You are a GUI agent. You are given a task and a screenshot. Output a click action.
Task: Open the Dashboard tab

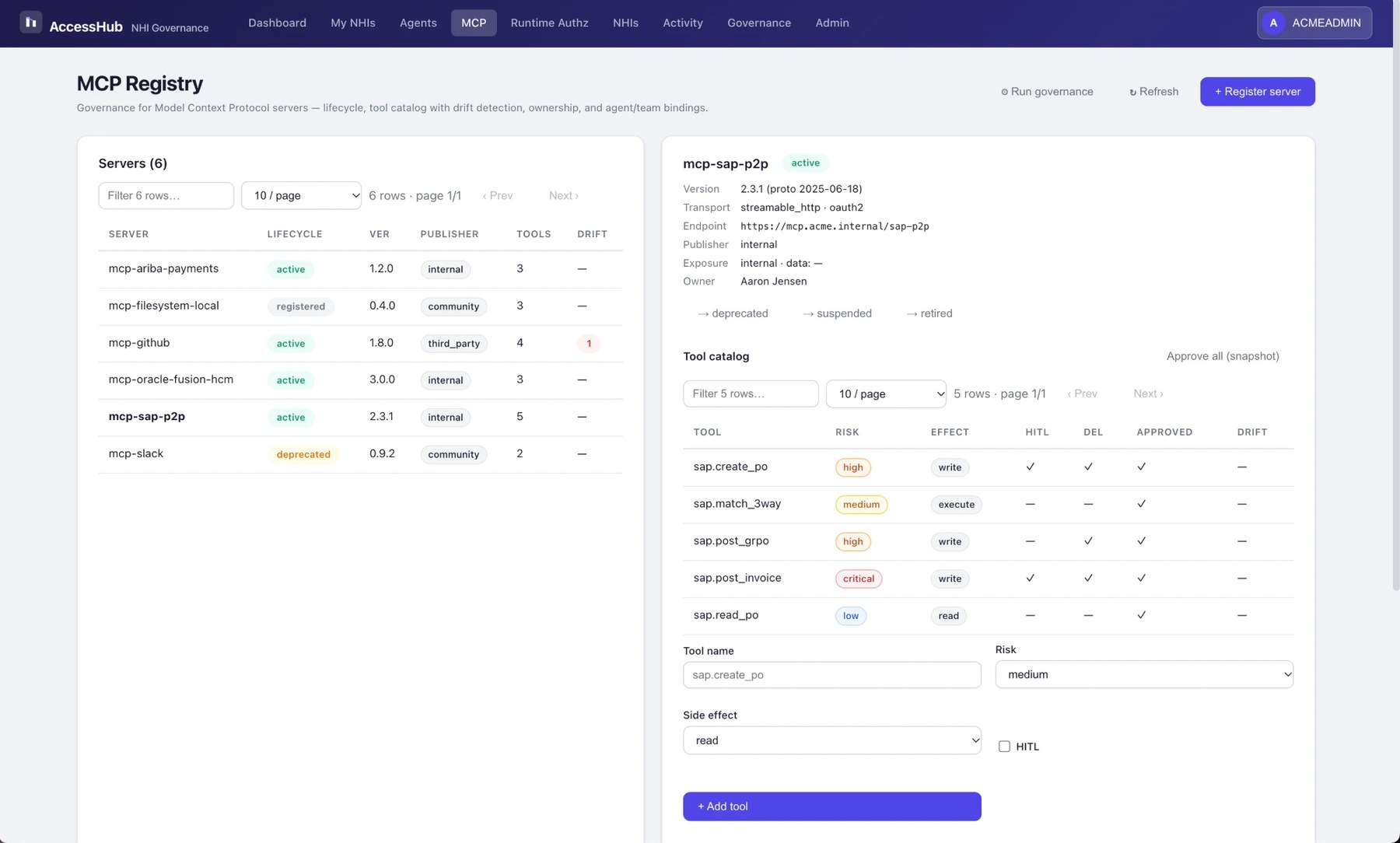(x=277, y=23)
